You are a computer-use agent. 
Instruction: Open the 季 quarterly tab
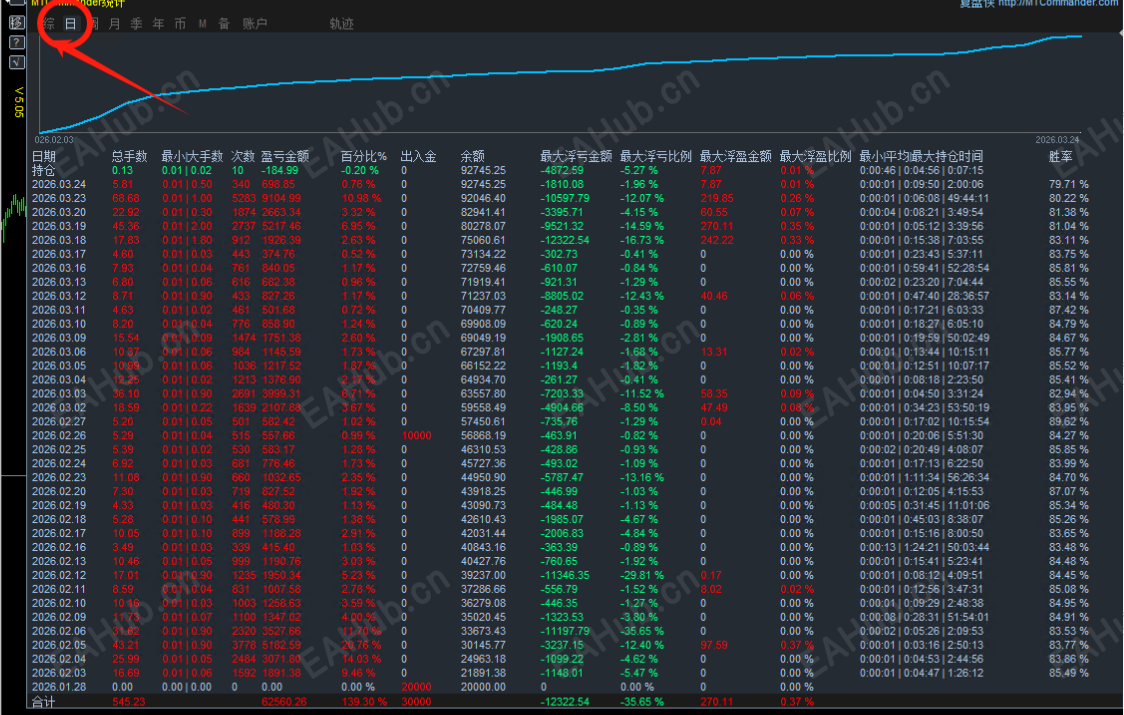(x=136, y=24)
